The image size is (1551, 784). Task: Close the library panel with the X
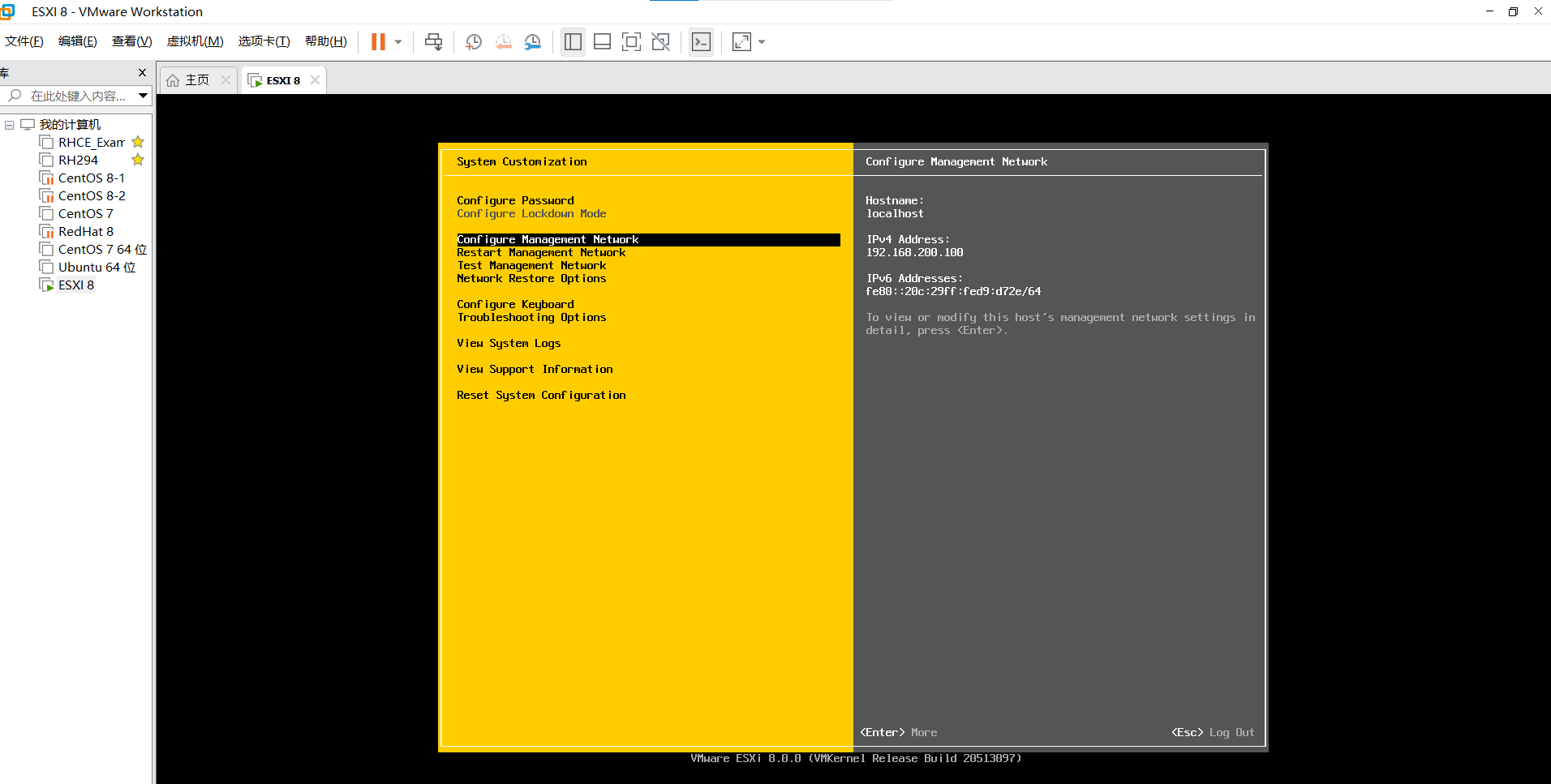click(x=143, y=73)
